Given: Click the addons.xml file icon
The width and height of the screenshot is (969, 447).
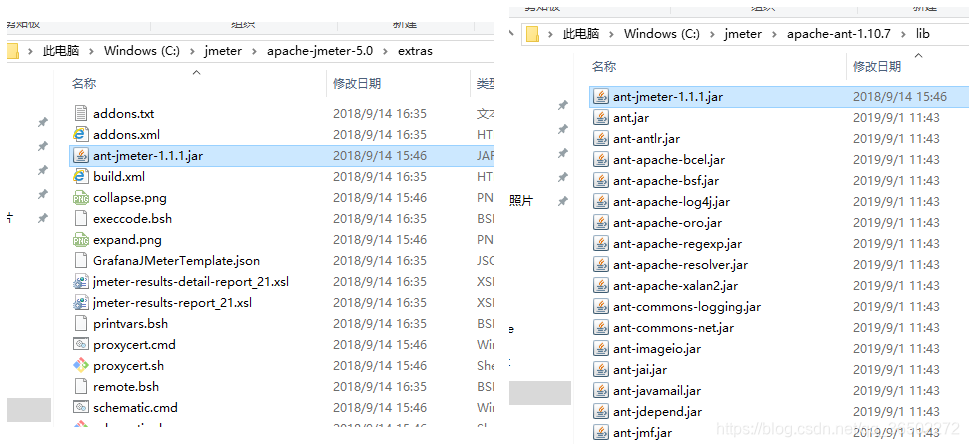Looking at the screenshot, I should [80, 134].
